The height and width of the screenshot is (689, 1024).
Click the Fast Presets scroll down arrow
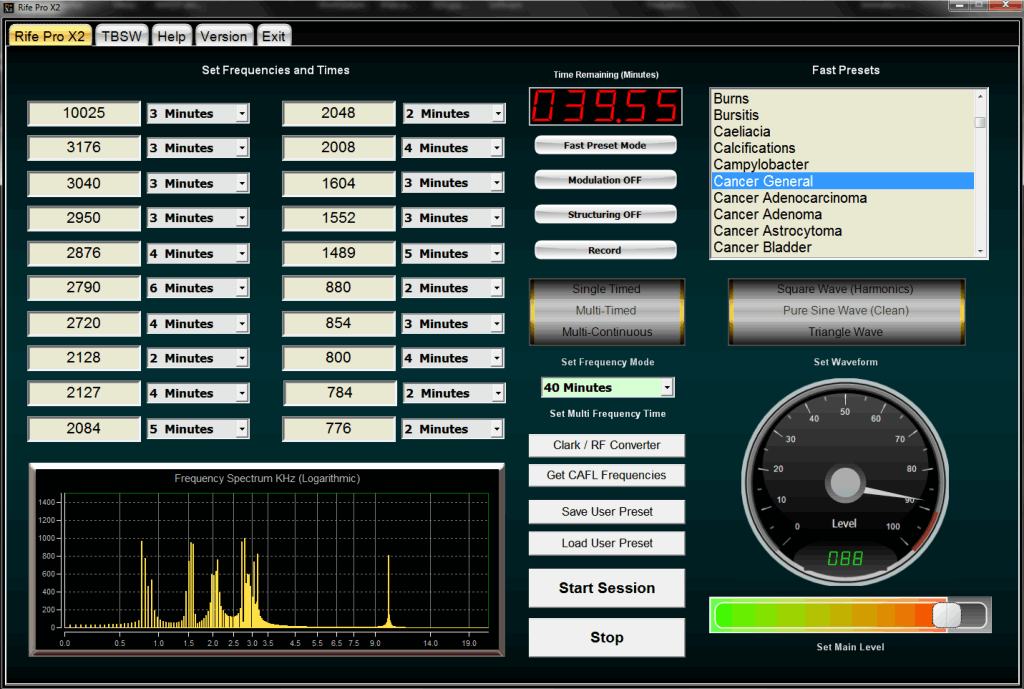[980, 251]
